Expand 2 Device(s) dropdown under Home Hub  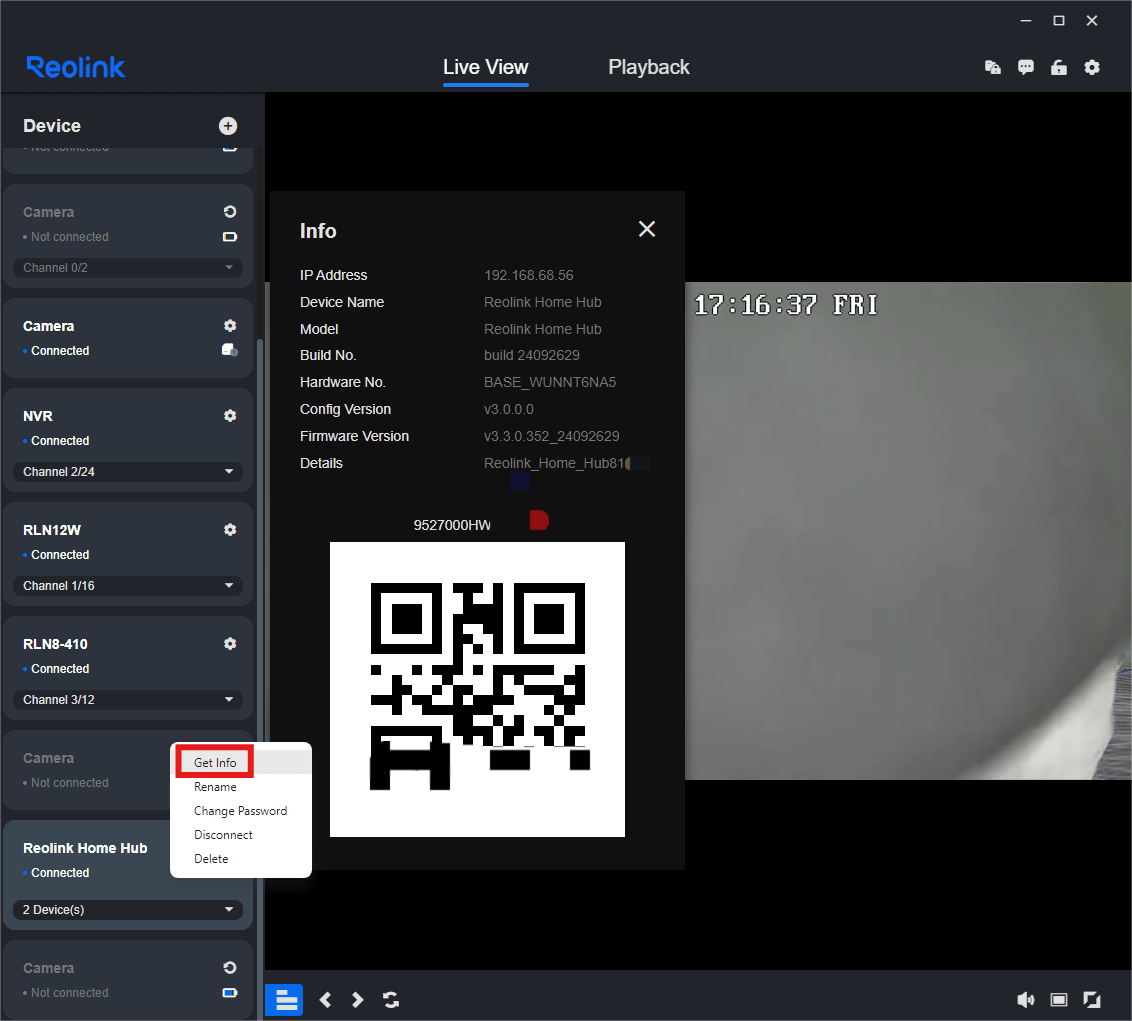pyautogui.click(x=128, y=910)
